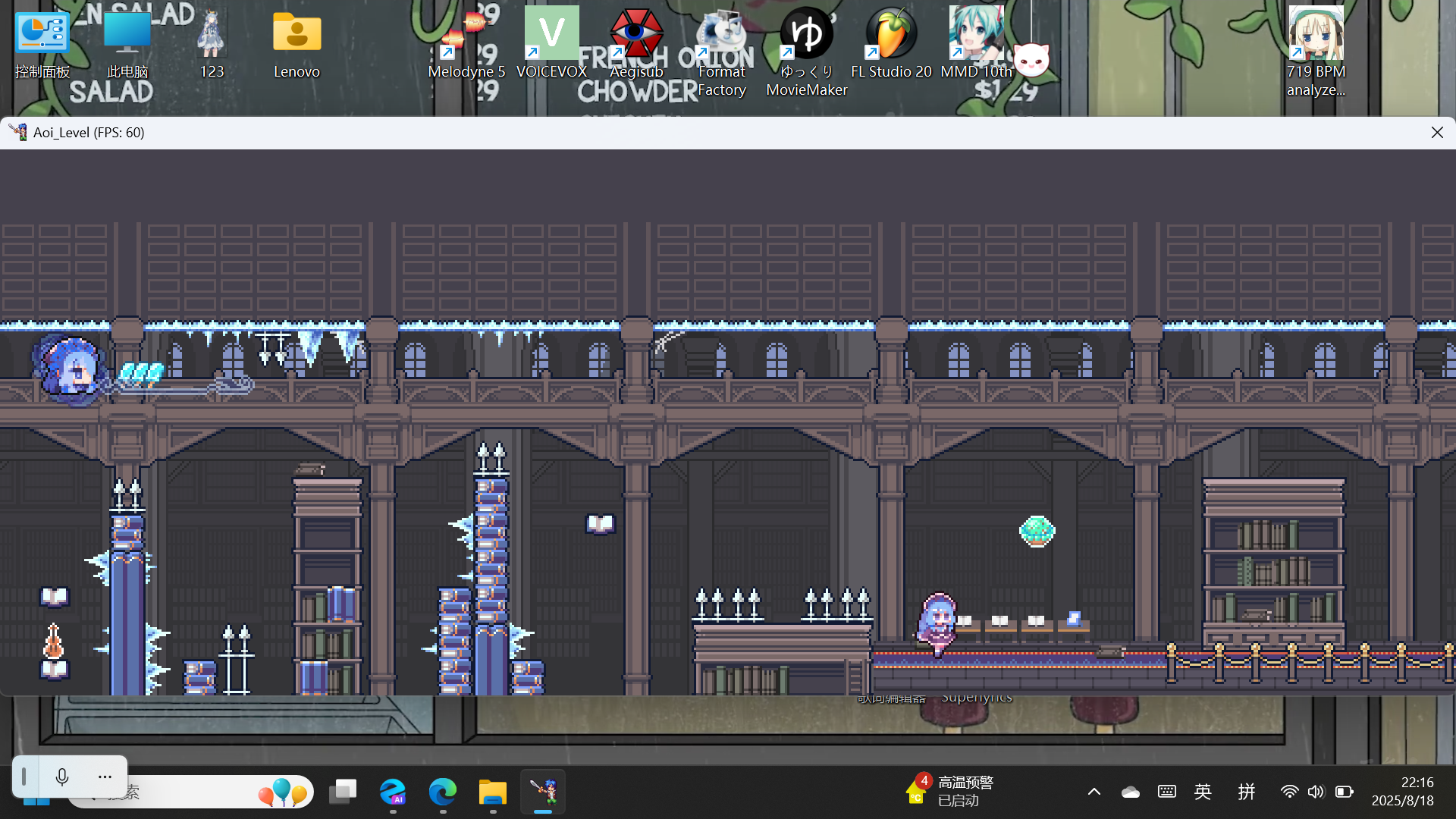Launch Aegisub desktop shortcut

(636, 44)
